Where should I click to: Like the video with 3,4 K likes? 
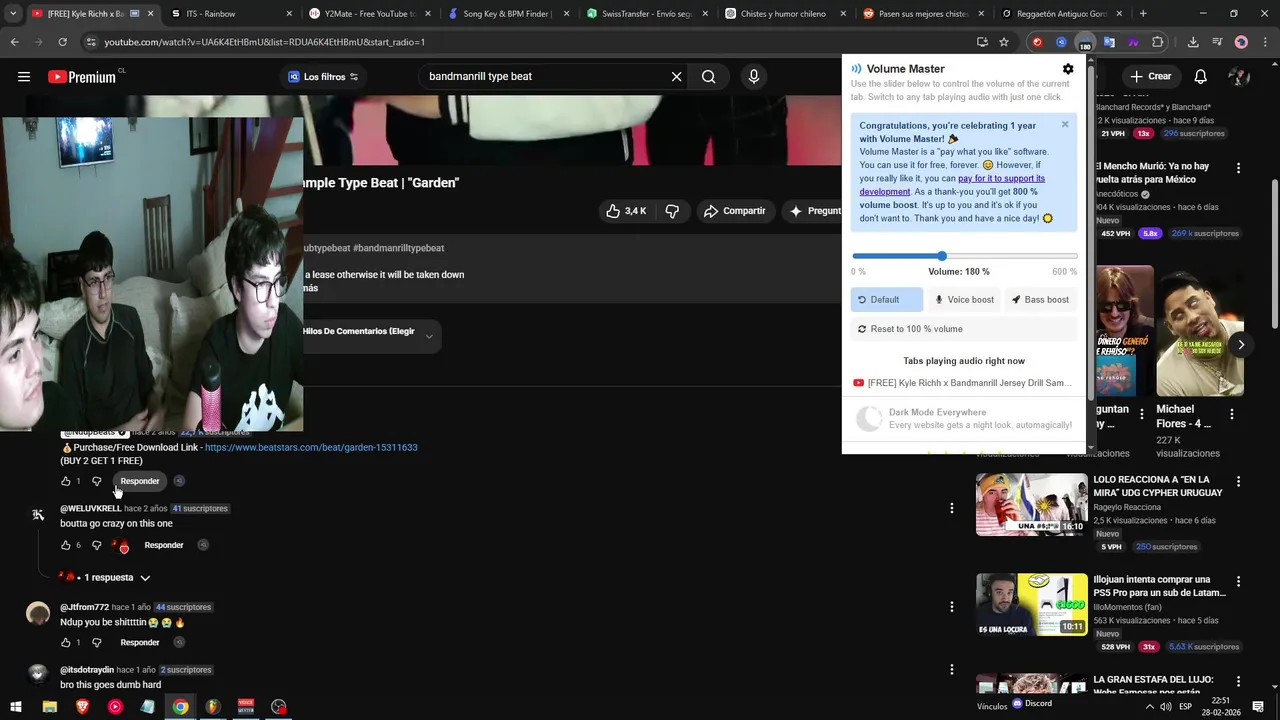(x=625, y=211)
